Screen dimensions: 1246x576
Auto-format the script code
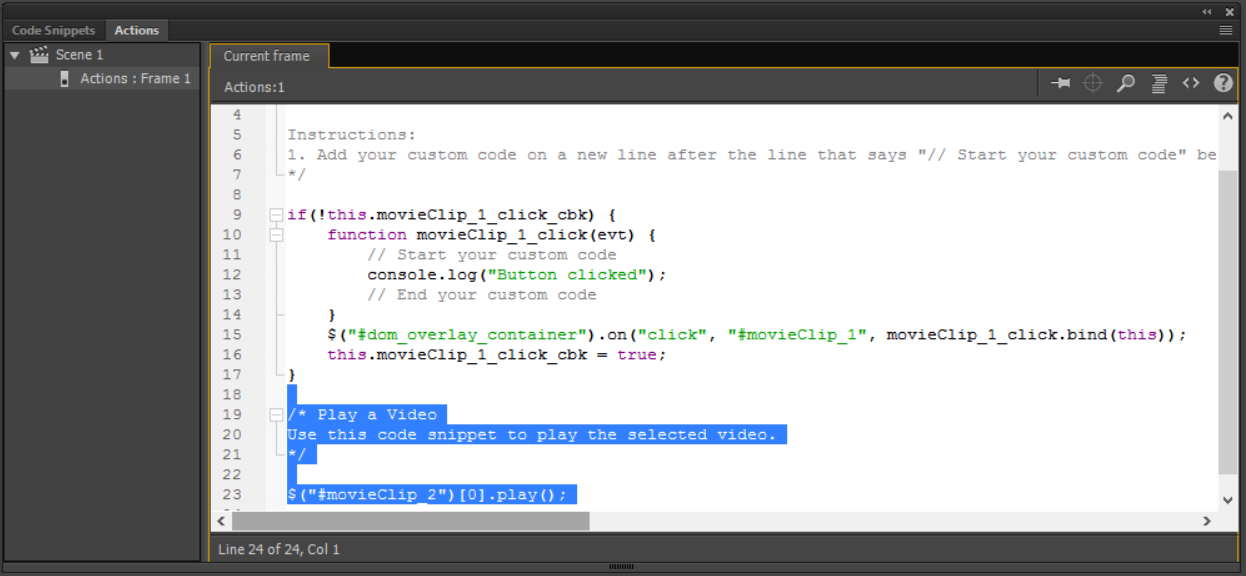coord(1158,83)
